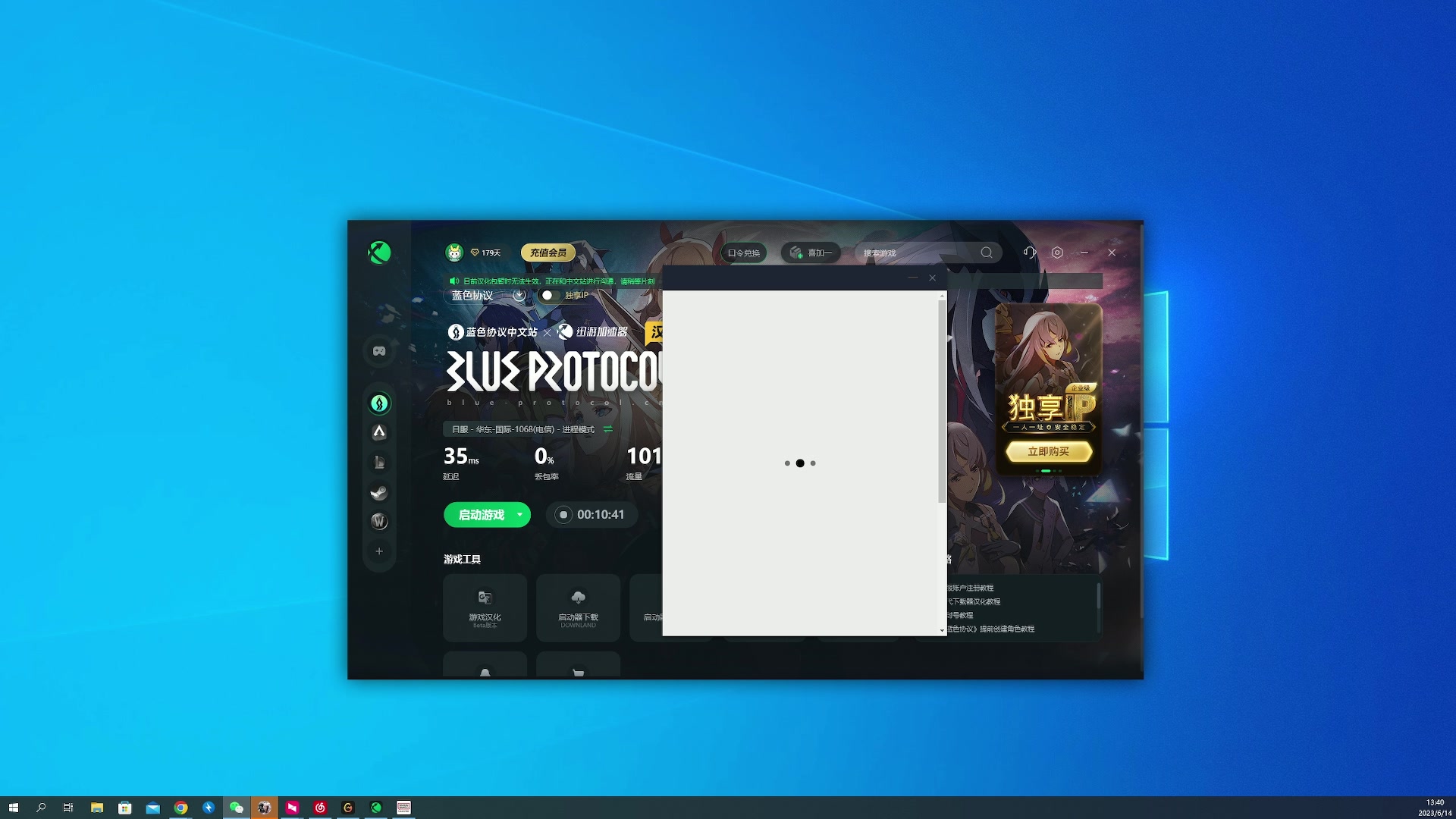Click the Xunyou accelerator logo at top-left

[379, 252]
